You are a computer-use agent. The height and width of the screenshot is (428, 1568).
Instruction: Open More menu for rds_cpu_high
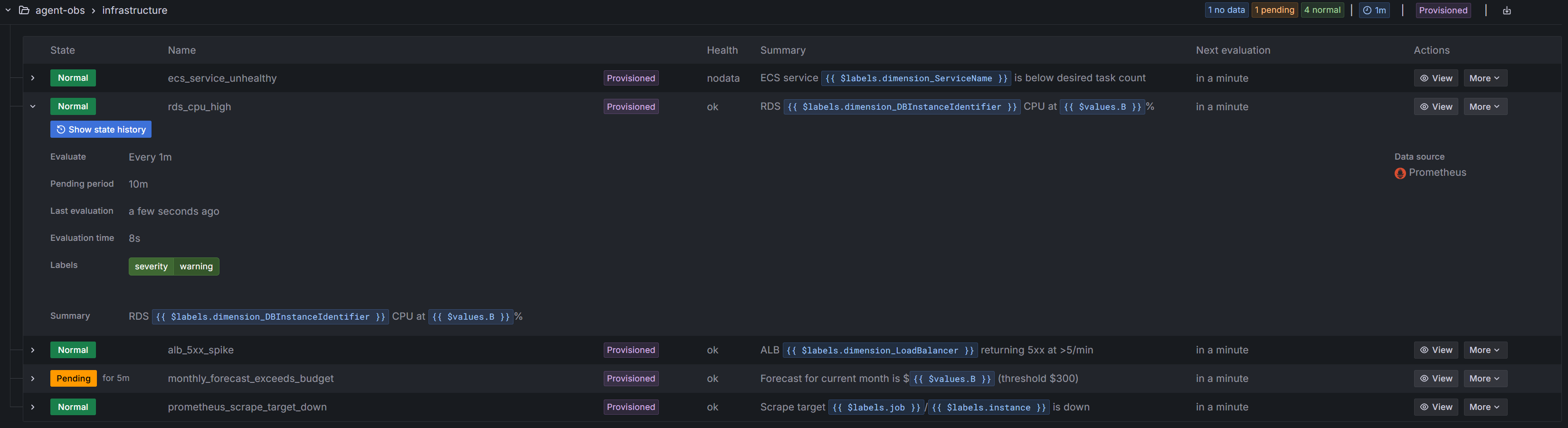pos(1484,106)
